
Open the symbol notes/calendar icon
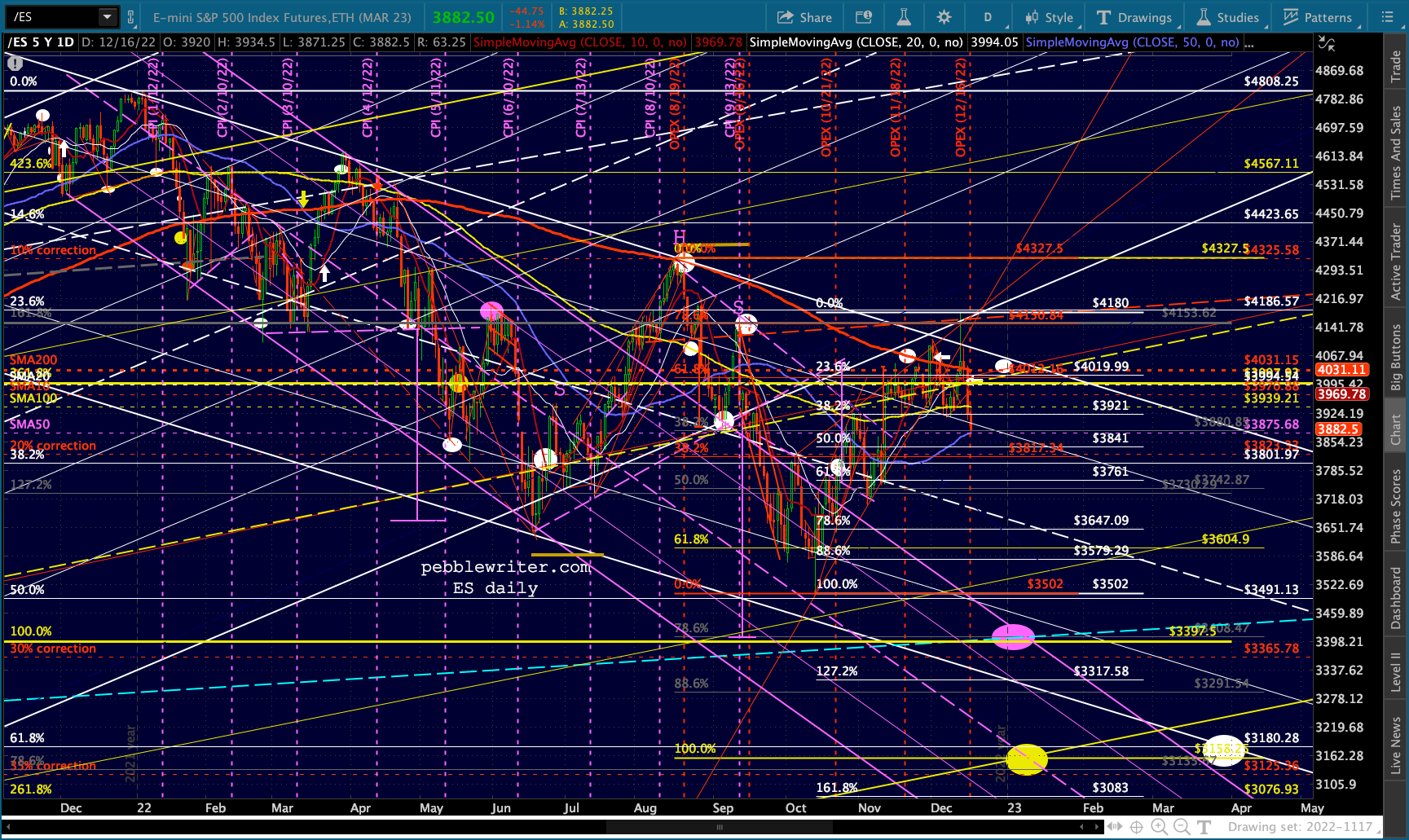[864, 17]
